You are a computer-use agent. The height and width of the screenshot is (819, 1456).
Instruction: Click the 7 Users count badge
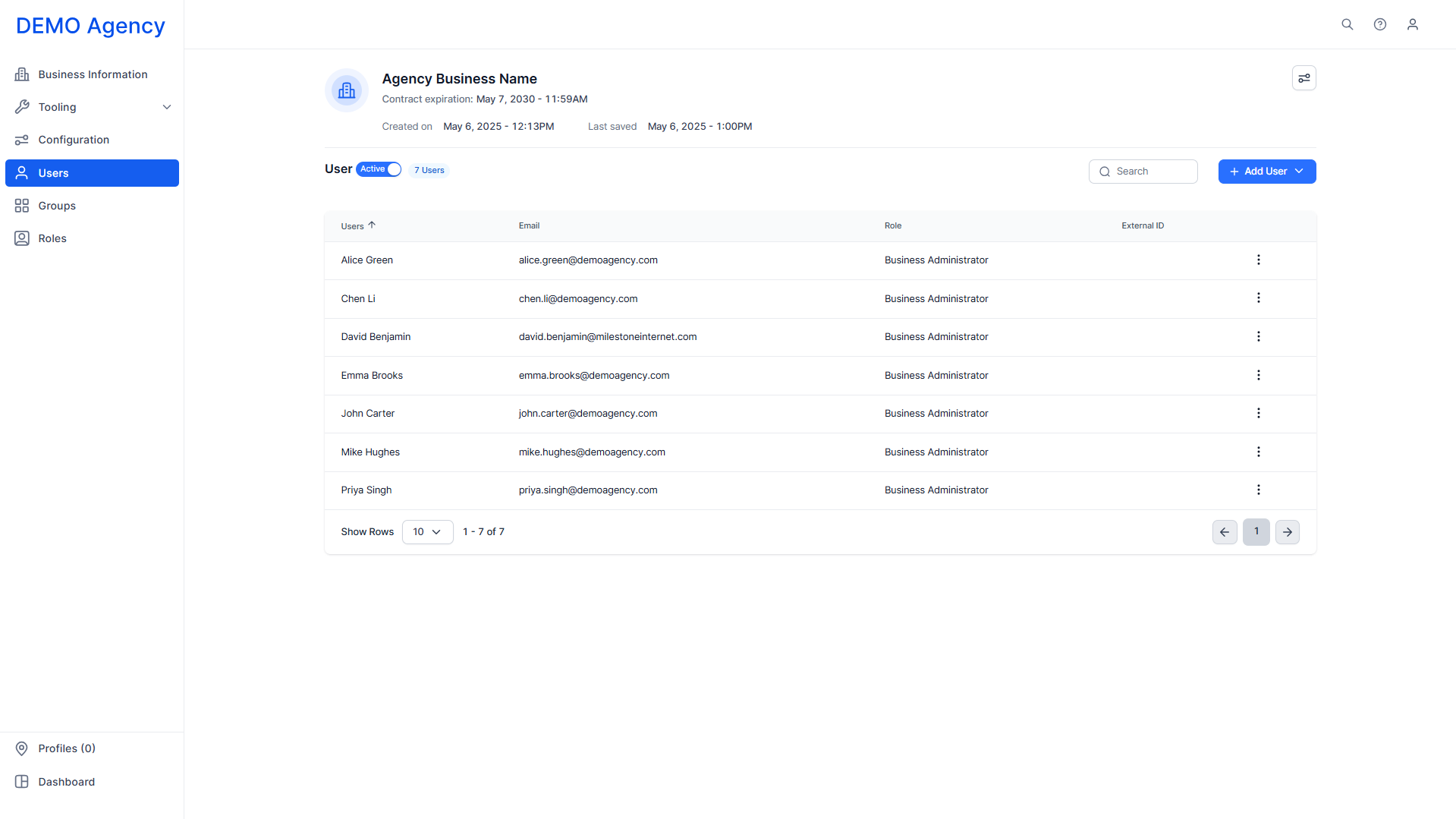[429, 170]
